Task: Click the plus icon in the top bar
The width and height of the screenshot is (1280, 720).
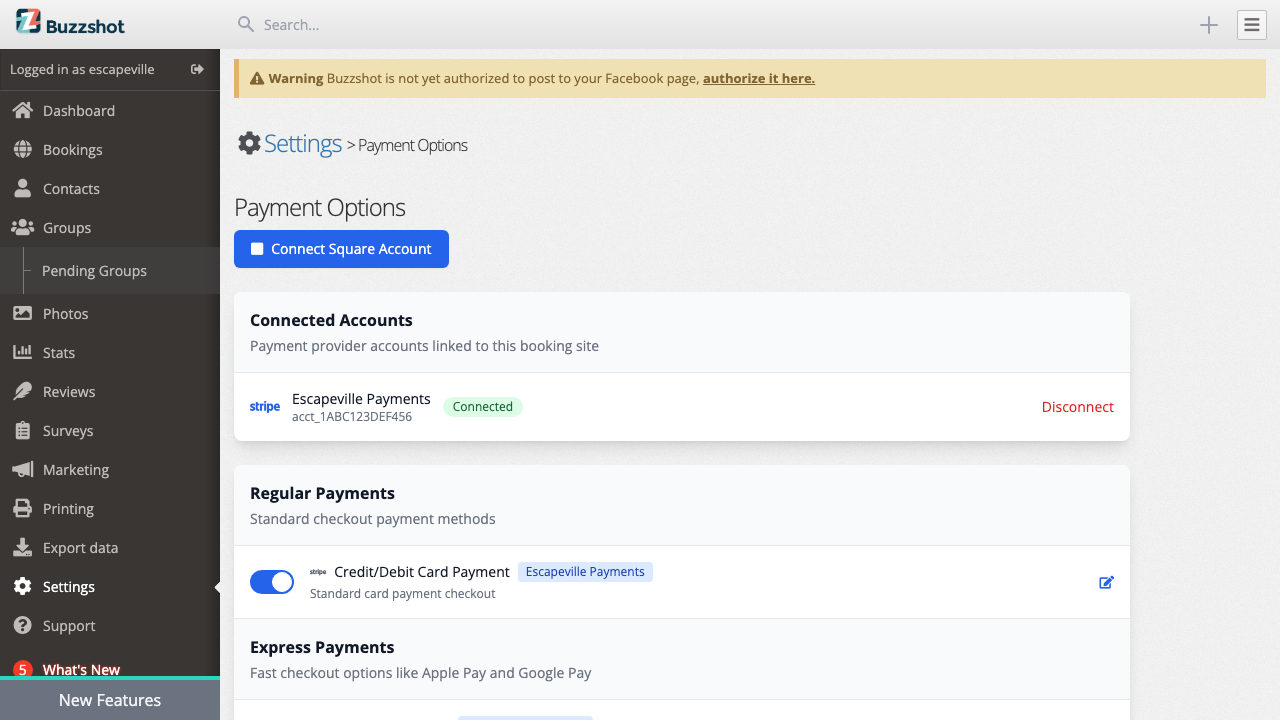Action: pos(1208,25)
